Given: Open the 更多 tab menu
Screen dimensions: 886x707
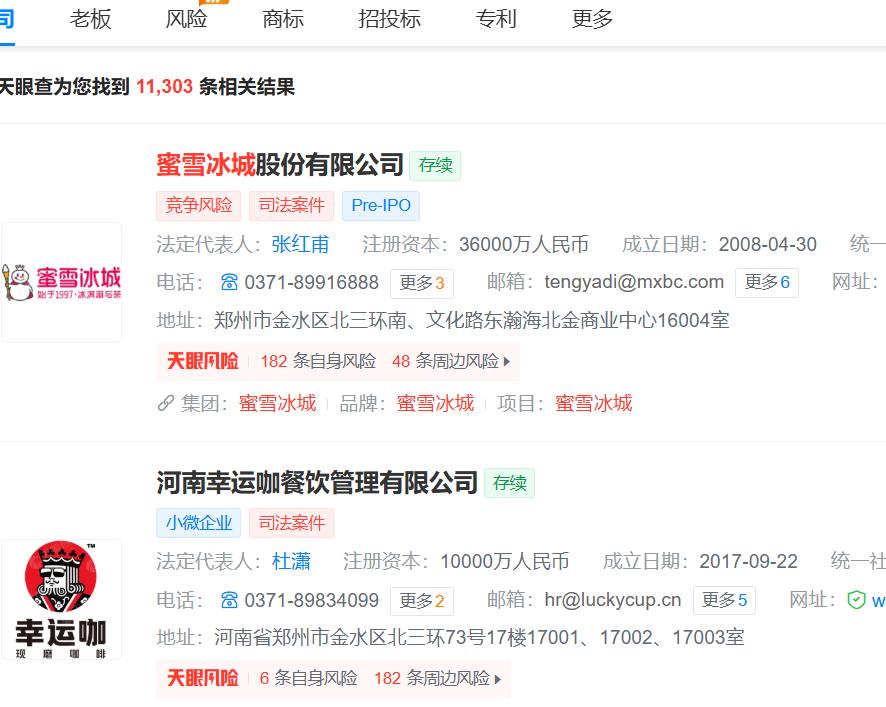Looking at the screenshot, I should 592,19.
